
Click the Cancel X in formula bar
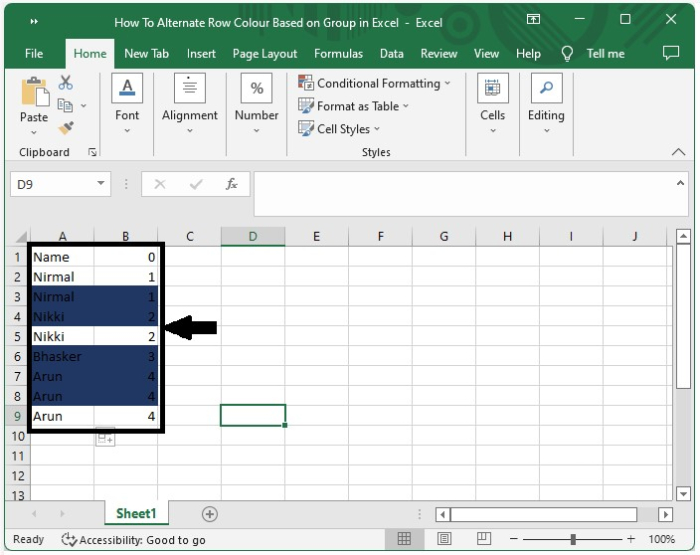coord(160,184)
